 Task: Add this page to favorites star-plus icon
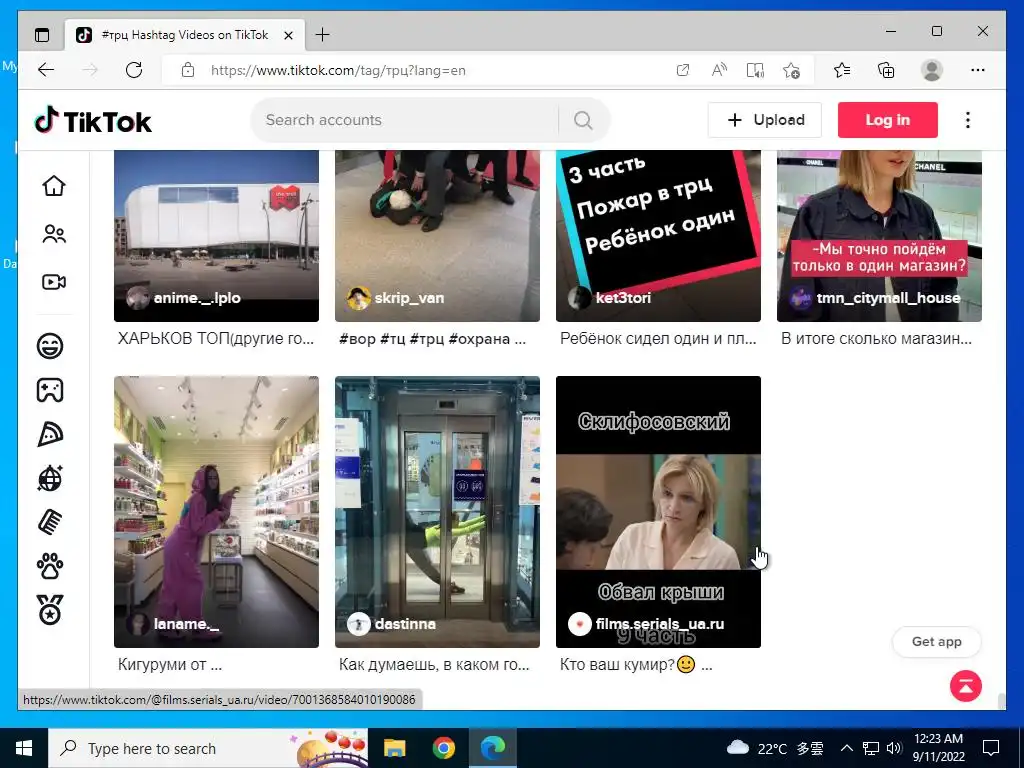coord(792,70)
